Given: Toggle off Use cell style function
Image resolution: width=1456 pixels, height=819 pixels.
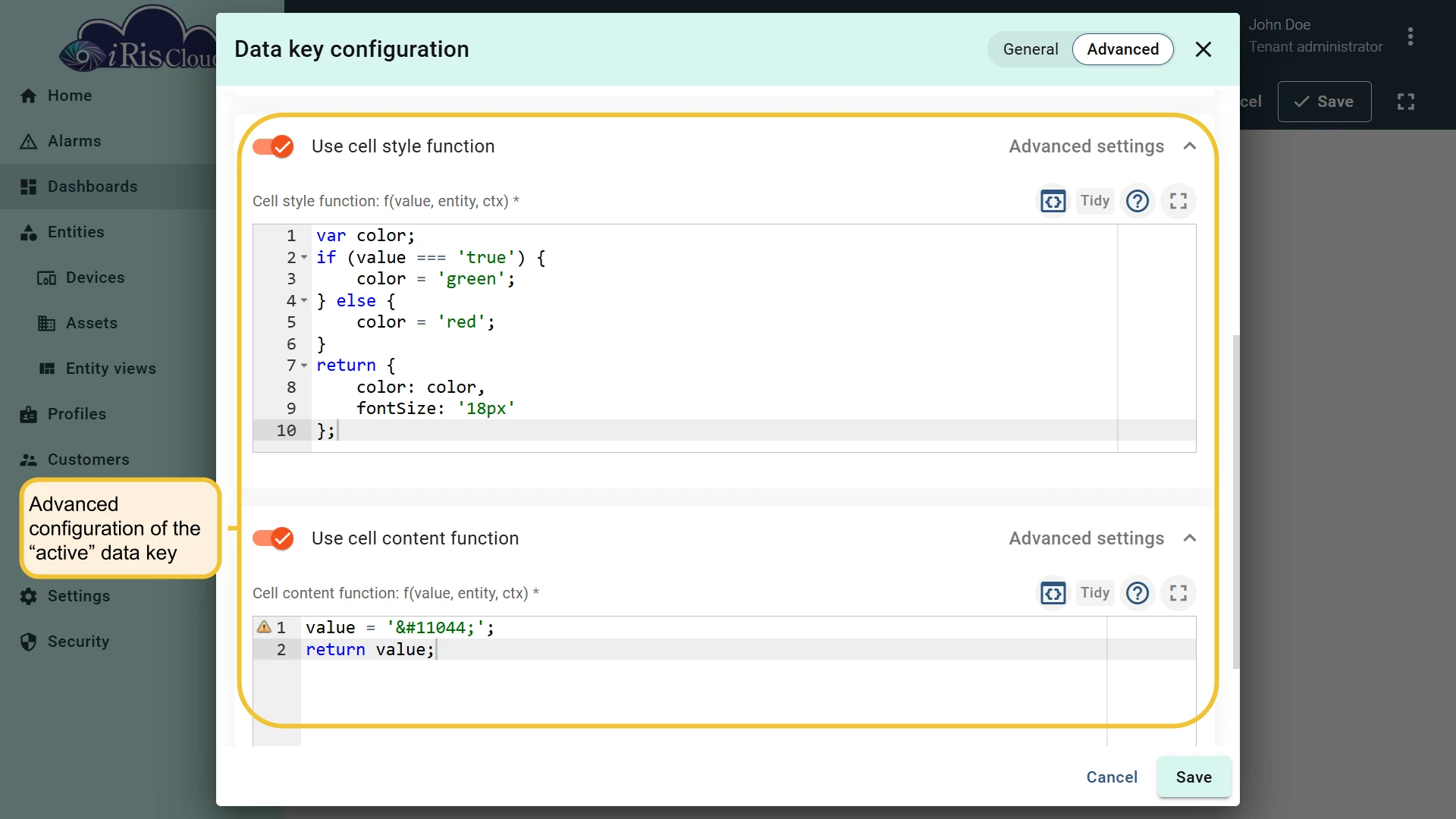Looking at the screenshot, I should 273,146.
